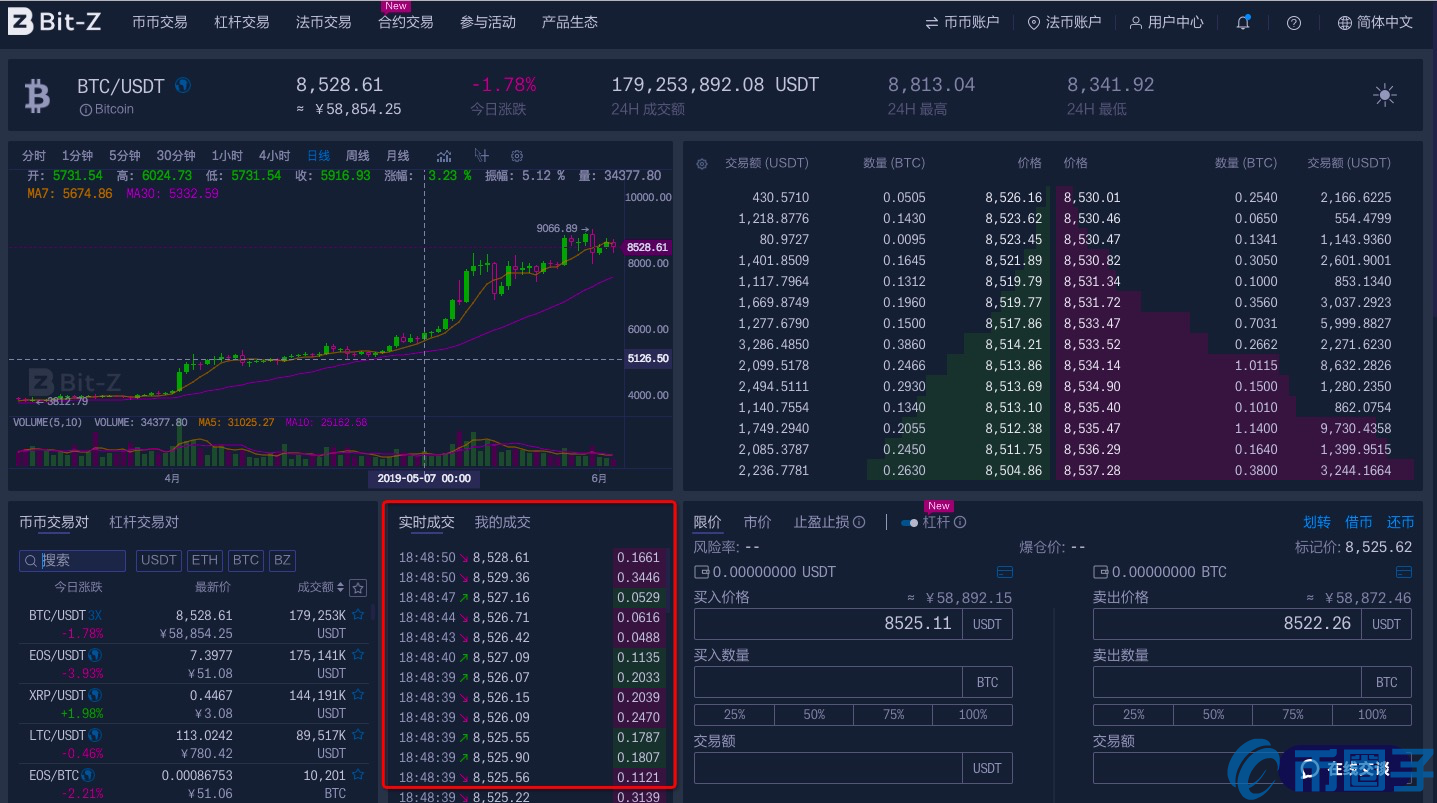Click the Bitcoin coin icon in the header

coord(37,96)
